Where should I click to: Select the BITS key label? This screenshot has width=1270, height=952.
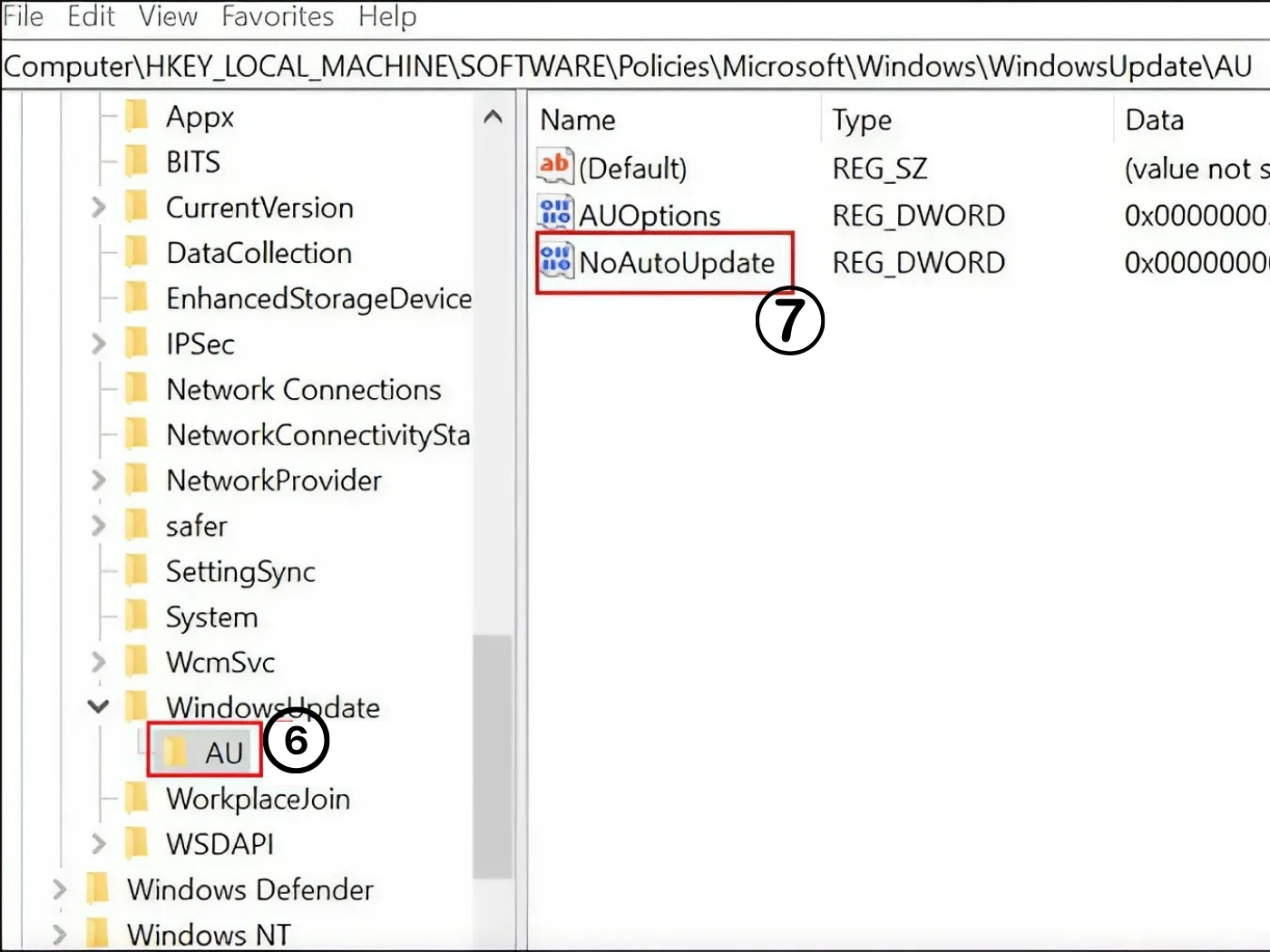tap(193, 161)
